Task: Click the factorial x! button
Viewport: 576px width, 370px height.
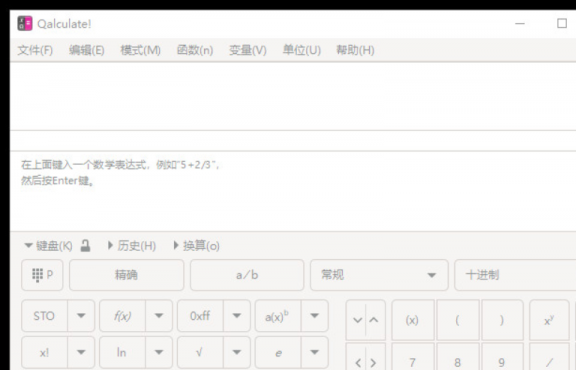Action: coord(44,352)
